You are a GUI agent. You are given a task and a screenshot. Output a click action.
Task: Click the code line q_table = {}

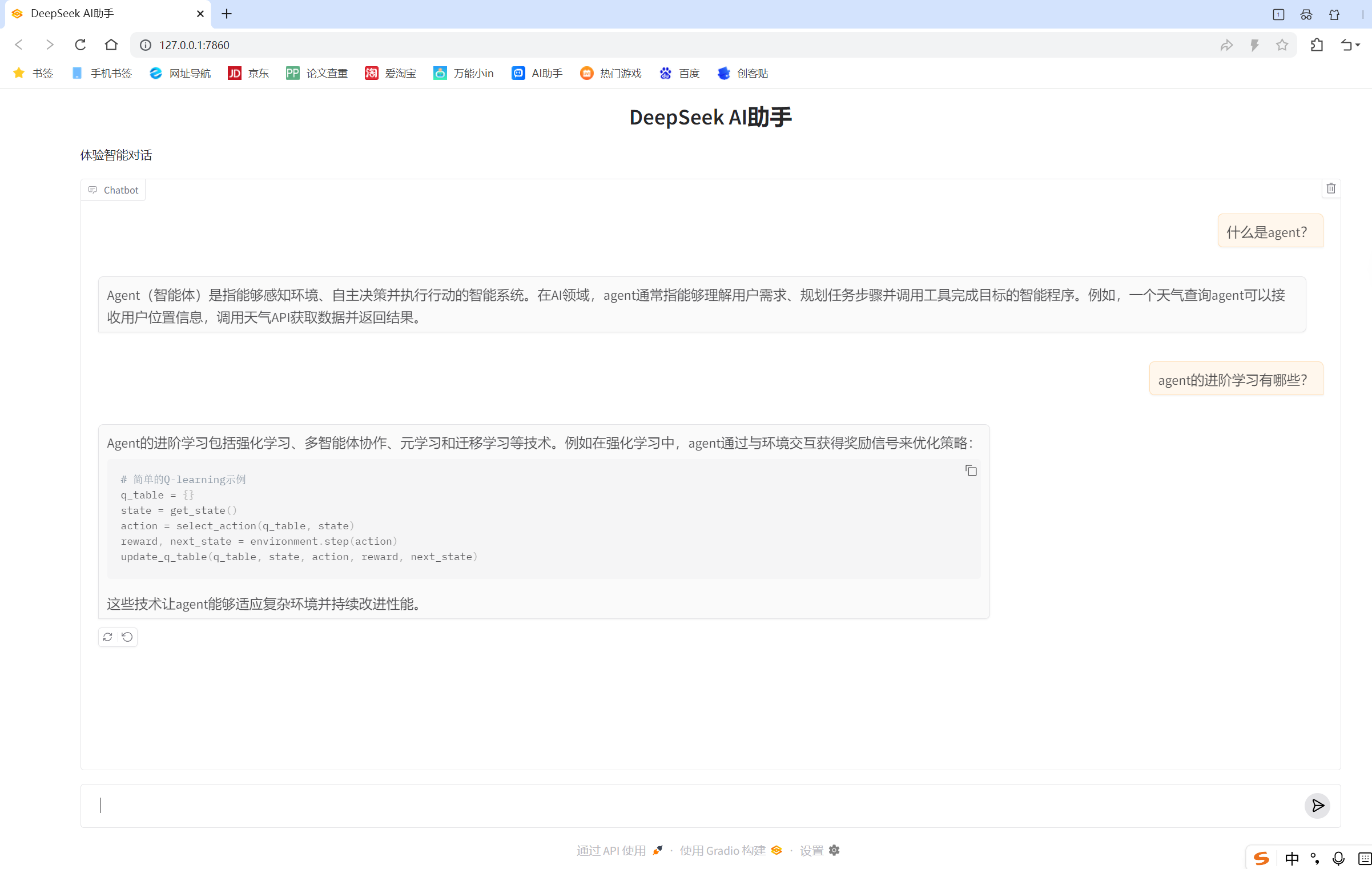click(157, 495)
